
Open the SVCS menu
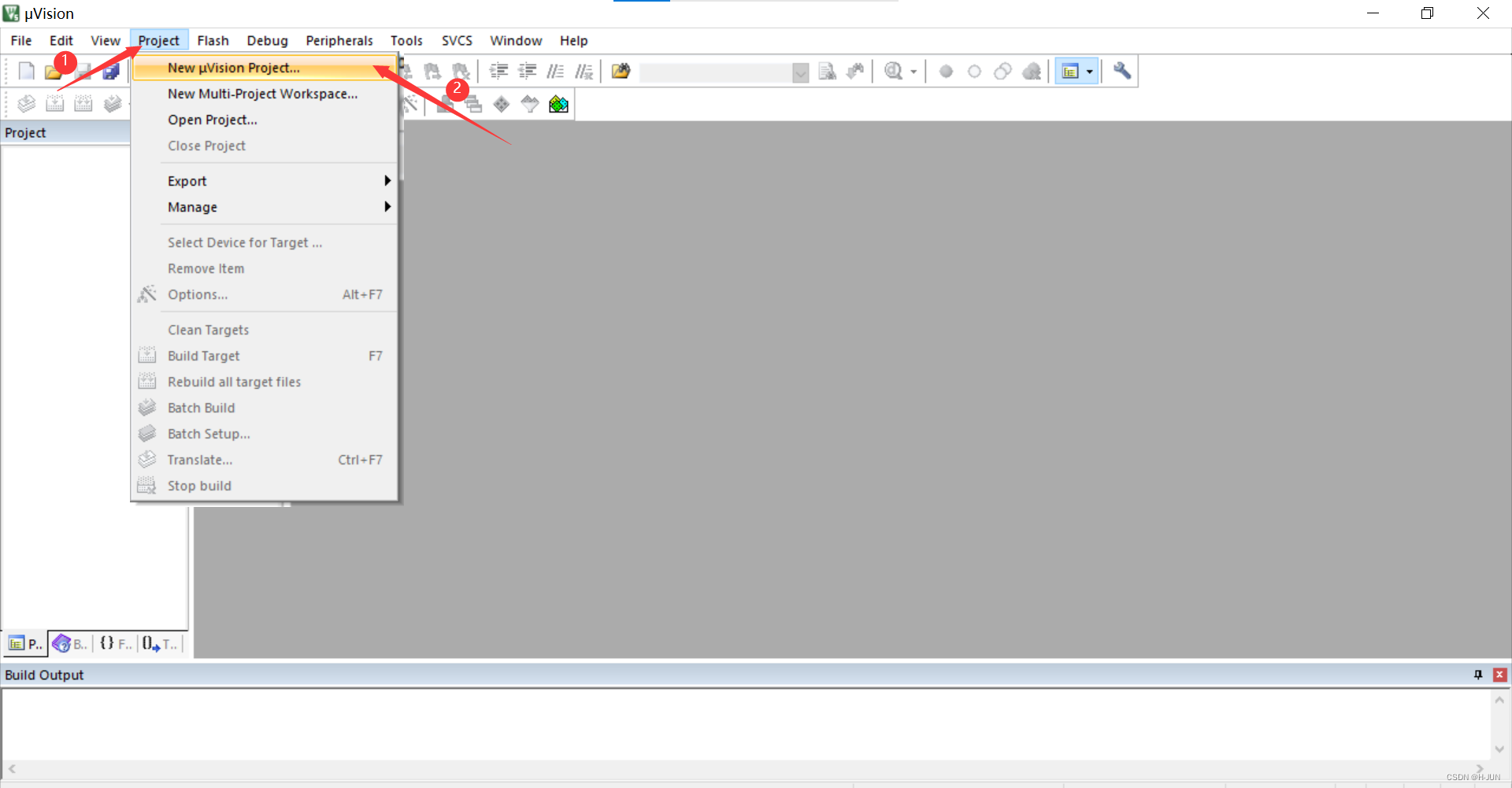pyautogui.click(x=457, y=41)
